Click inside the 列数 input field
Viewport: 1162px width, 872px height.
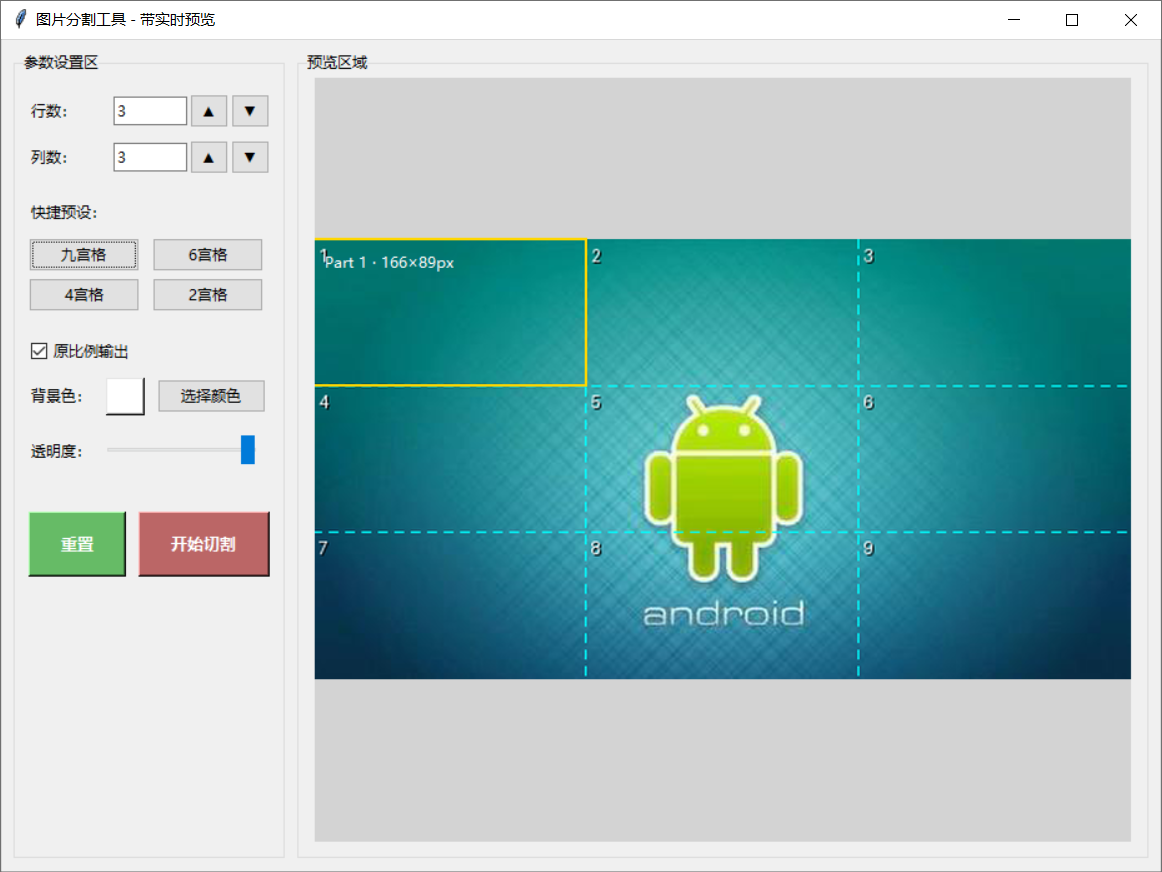pos(149,156)
